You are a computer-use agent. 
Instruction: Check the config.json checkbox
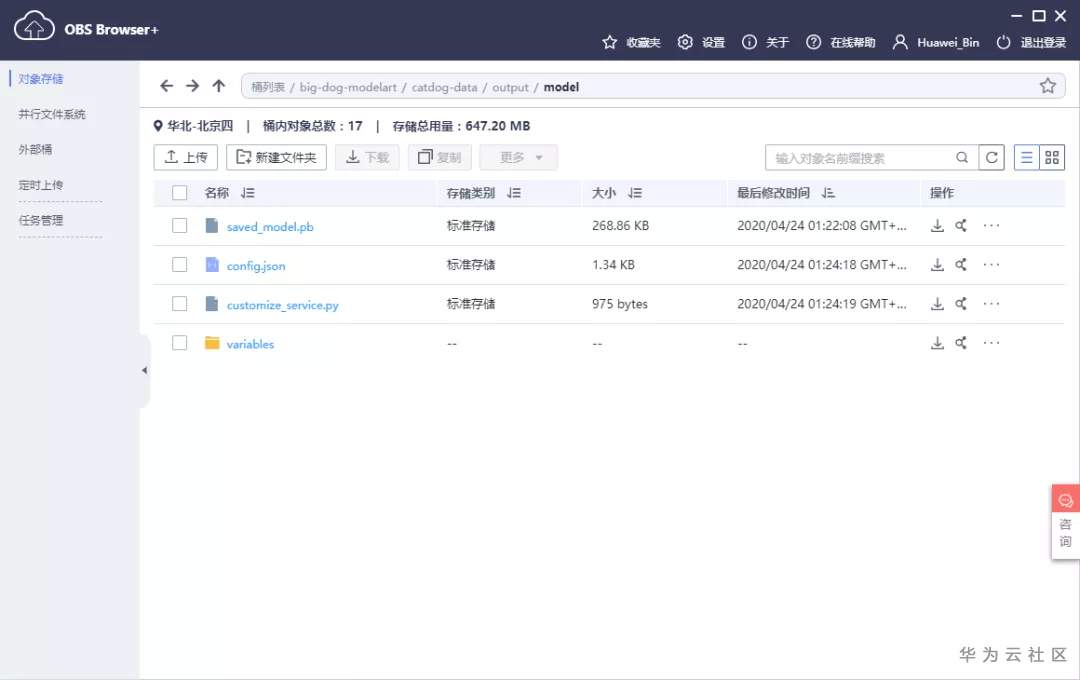point(180,265)
